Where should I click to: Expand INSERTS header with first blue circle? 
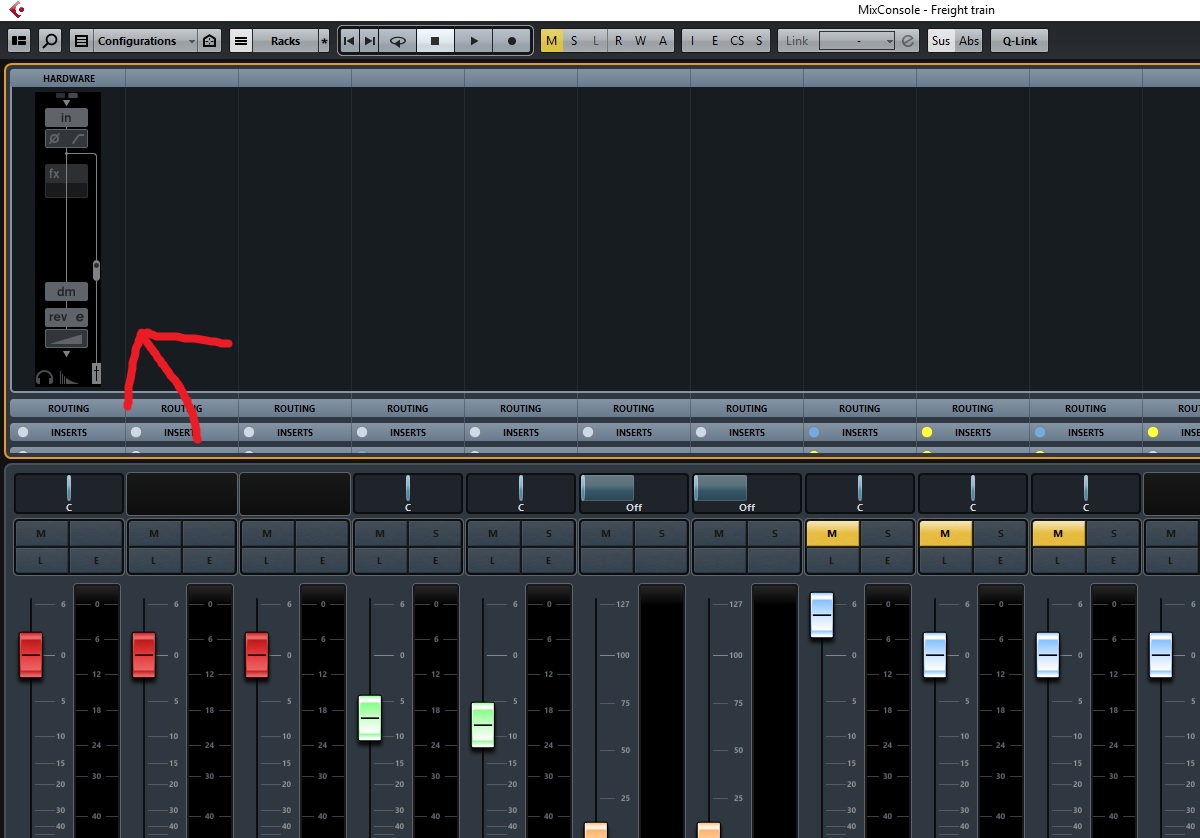click(860, 432)
